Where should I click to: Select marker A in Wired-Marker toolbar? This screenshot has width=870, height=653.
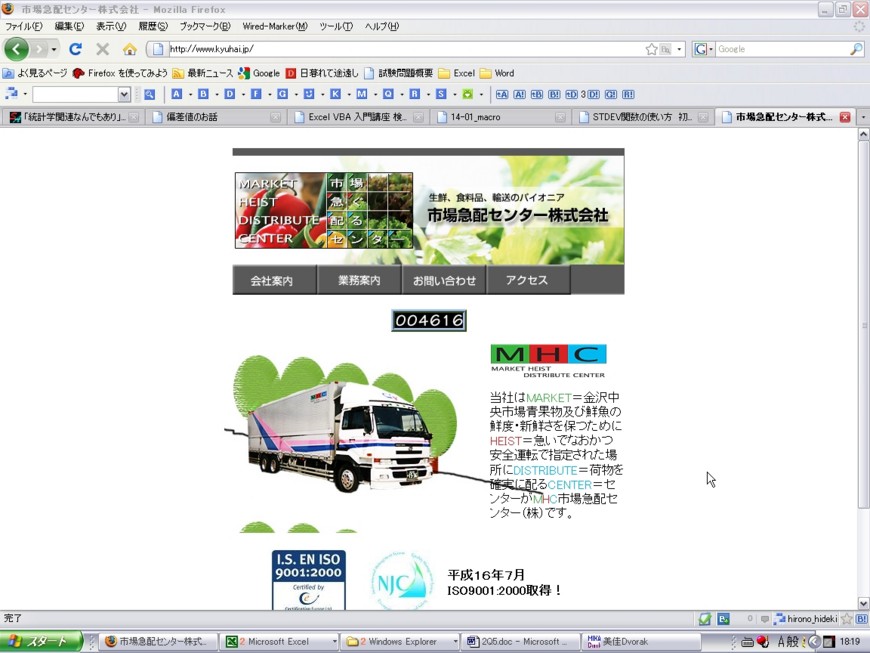176,94
